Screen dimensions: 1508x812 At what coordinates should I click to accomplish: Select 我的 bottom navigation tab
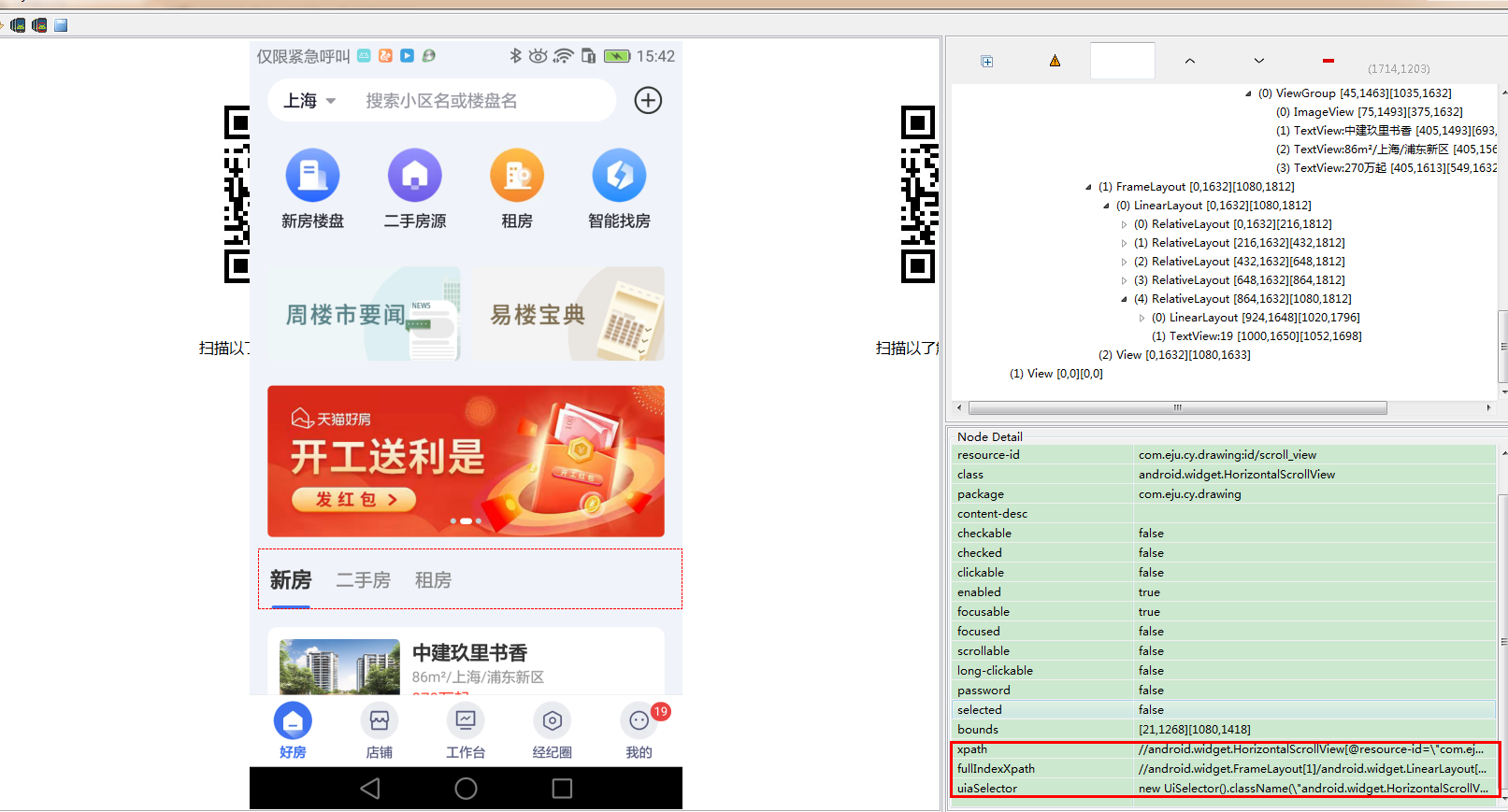[x=639, y=731]
